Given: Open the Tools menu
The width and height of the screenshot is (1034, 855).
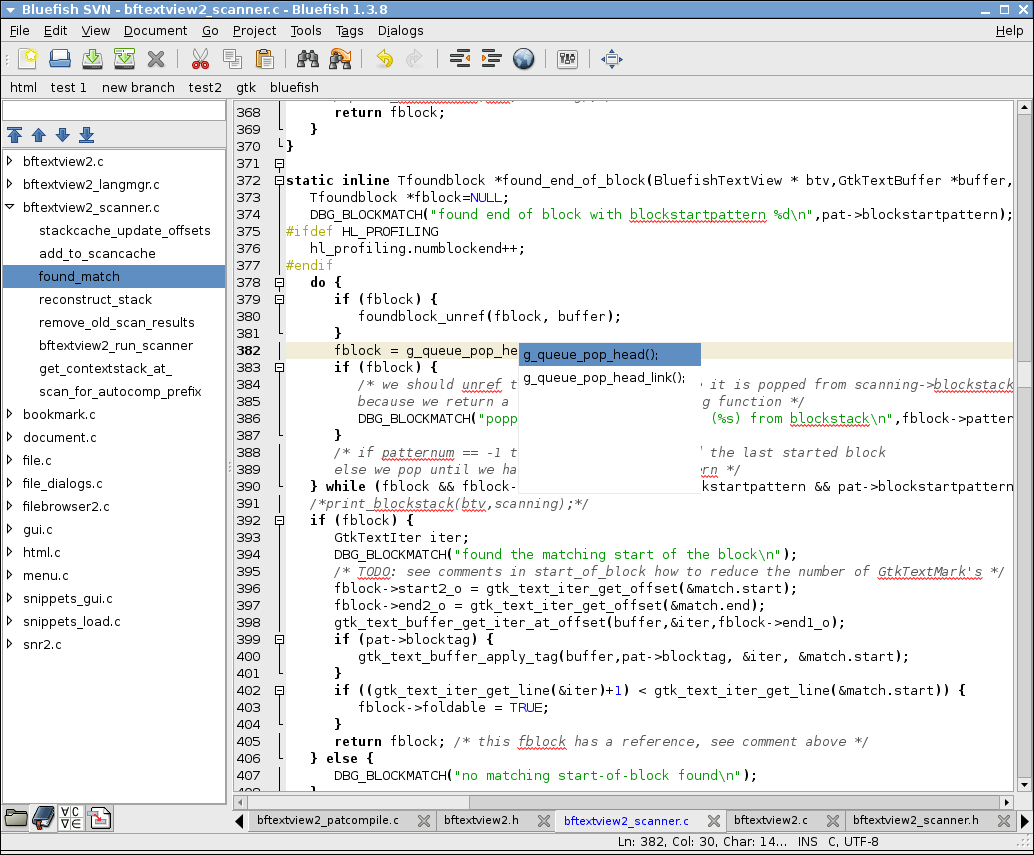Looking at the screenshot, I should pyautogui.click(x=306, y=31).
